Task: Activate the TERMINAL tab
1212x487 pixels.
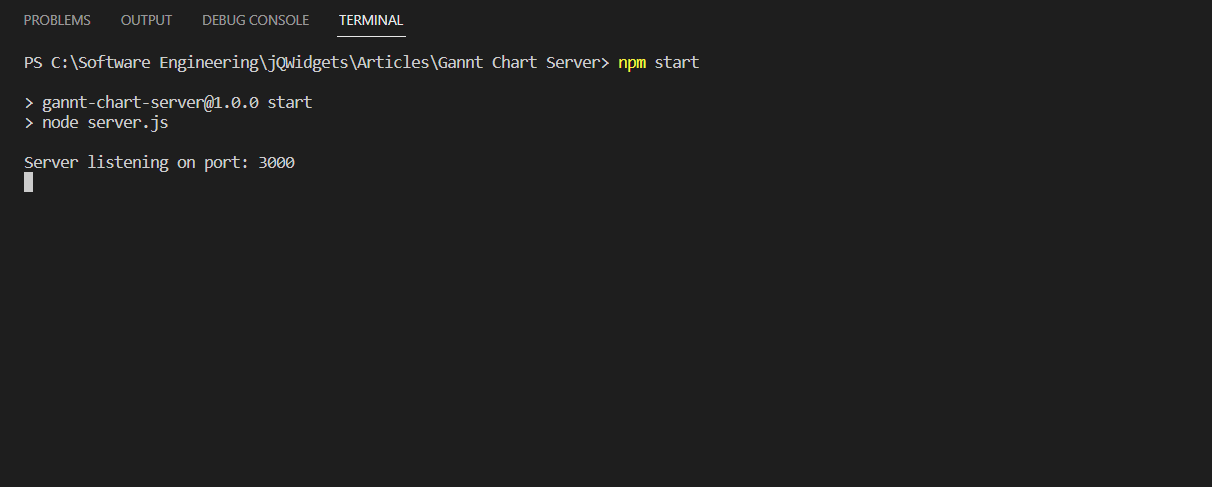Action: pos(371,20)
